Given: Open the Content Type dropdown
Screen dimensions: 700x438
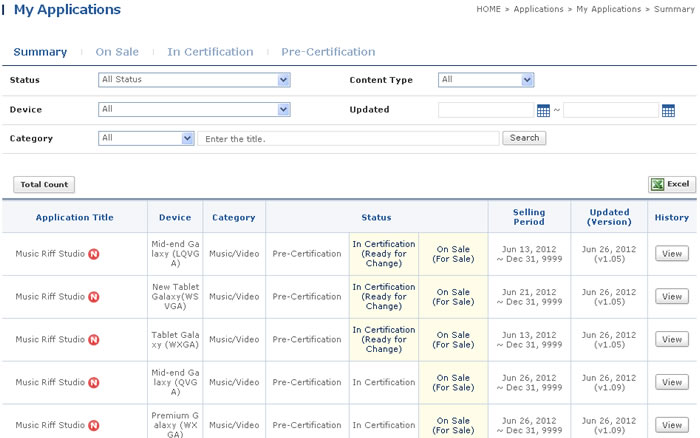Looking at the screenshot, I should point(486,80).
